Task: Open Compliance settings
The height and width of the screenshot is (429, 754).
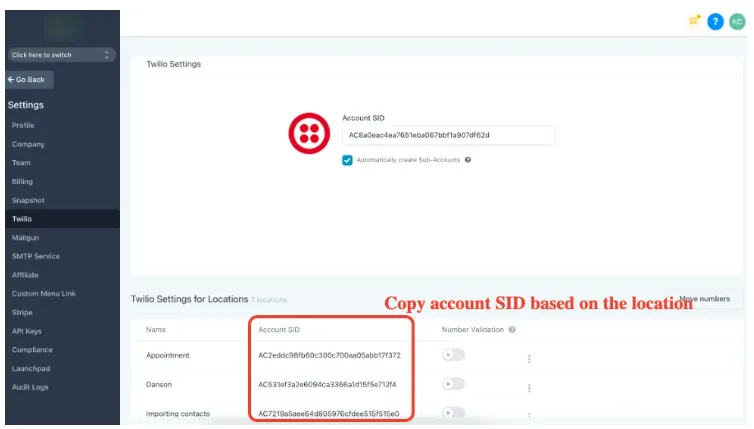Action: [32, 350]
